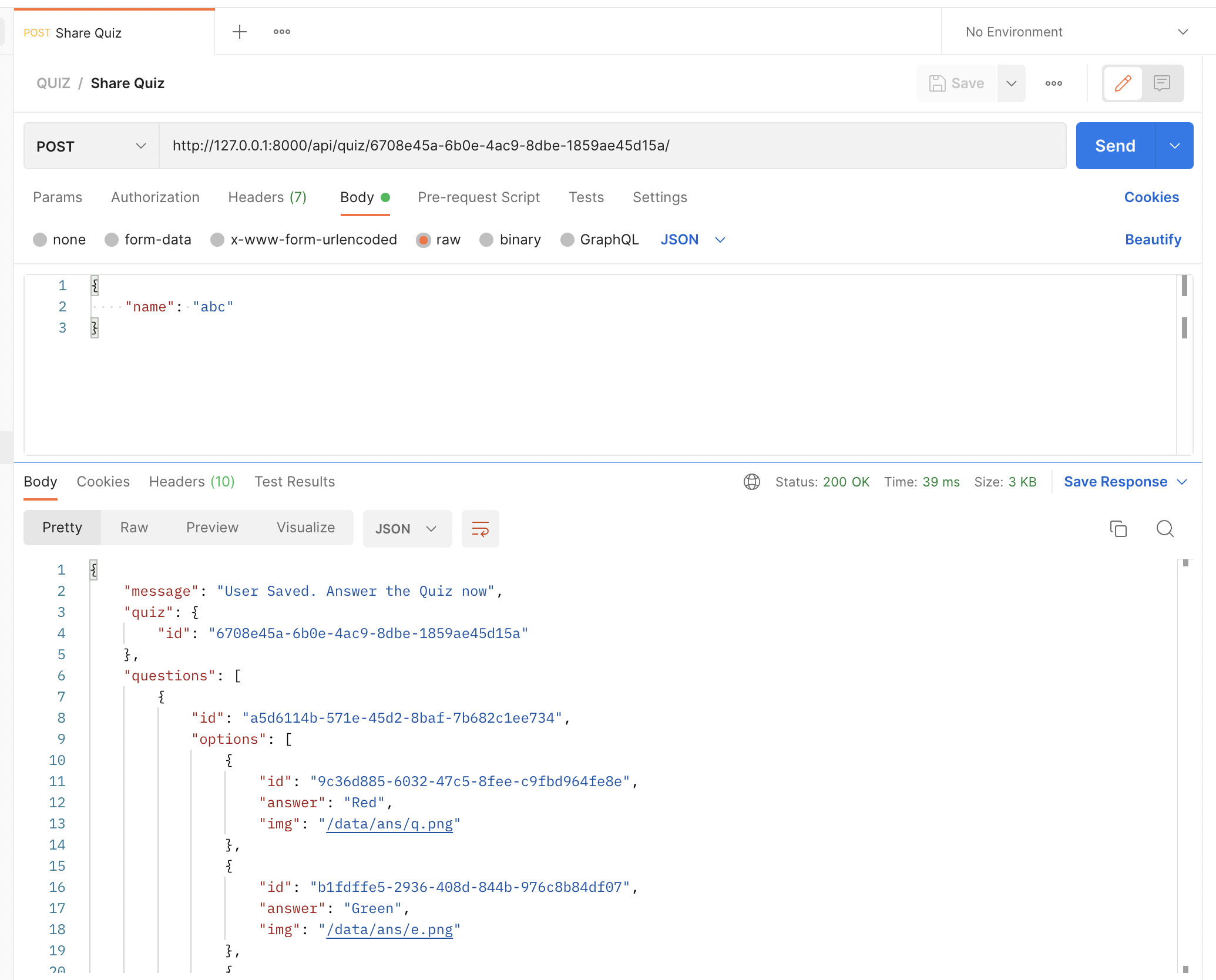Open the comments panel icon
Image resolution: width=1216 pixels, height=980 pixels.
(1162, 83)
